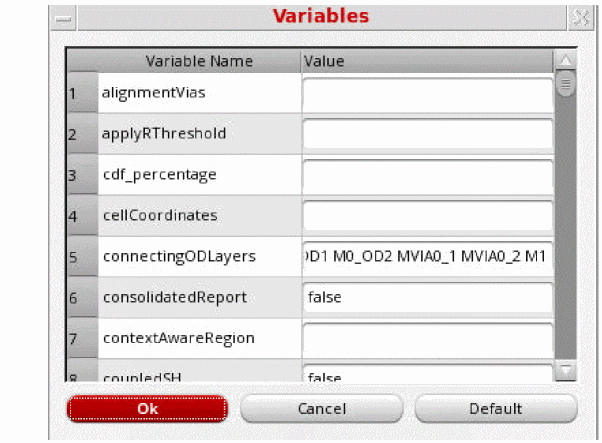The image size is (602, 443).
Task: Click the Variable Name column header
Action: pos(199,61)
